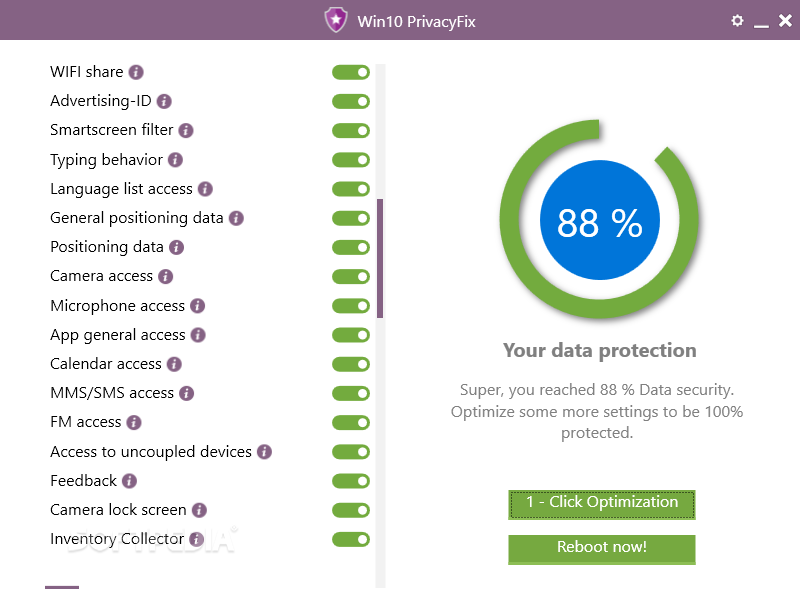Open the settings gear icon
800x600 pixels.
pyautogui.click(x=737, y=21)
